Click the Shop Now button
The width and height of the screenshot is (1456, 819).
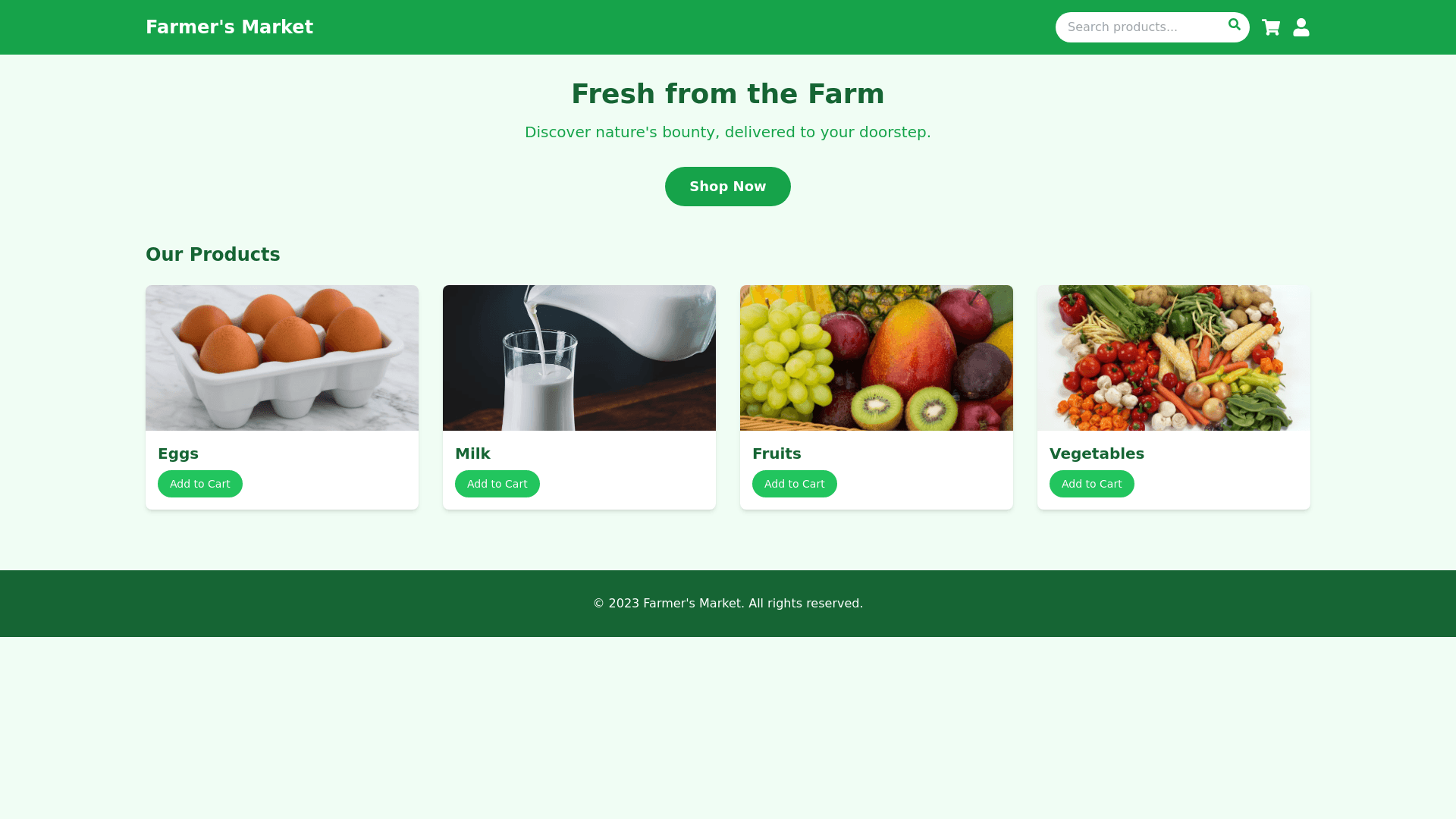[728, 187]
